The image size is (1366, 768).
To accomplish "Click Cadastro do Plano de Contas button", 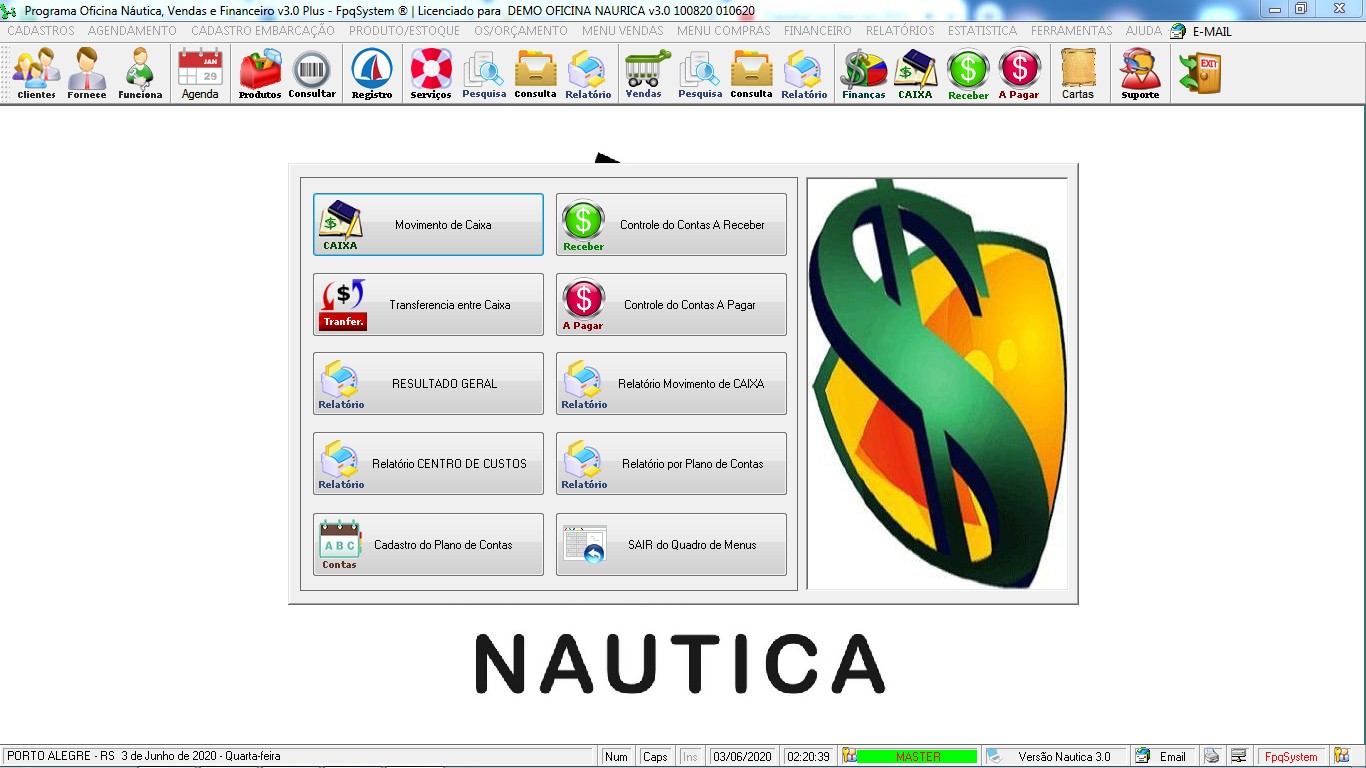I will click(x=428, y=545).
